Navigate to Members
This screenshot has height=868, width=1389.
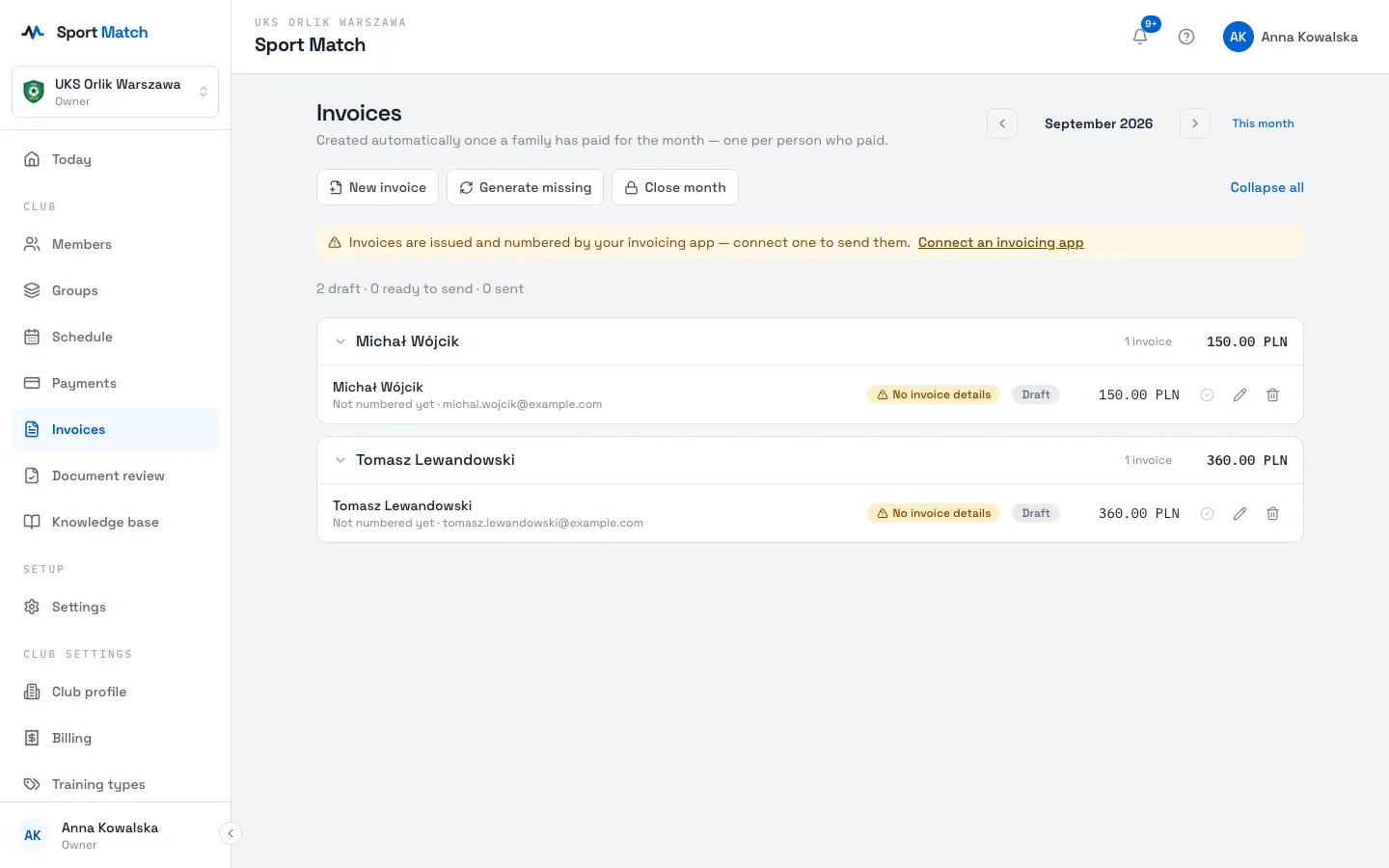tap(116, 244)
